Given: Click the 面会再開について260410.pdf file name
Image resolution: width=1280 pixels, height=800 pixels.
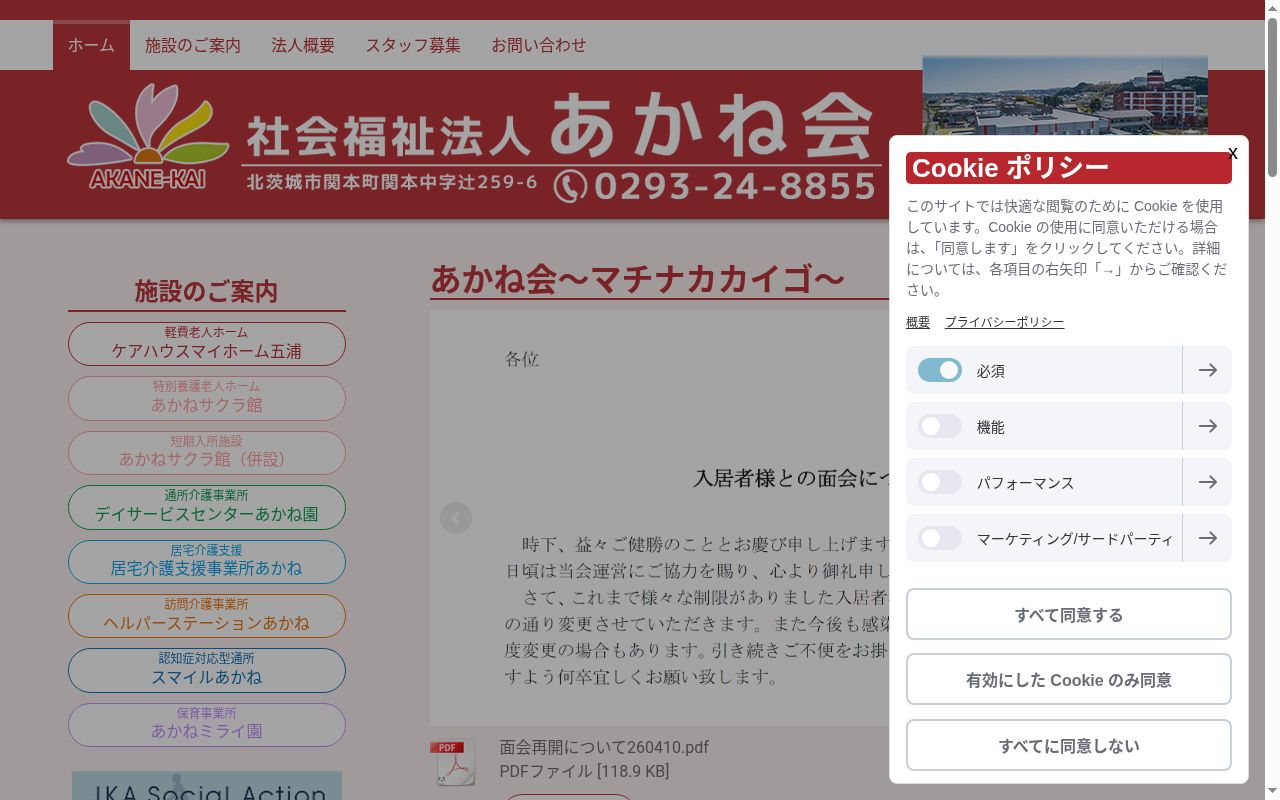Looking at the screenshot, I should [x=604, y=747].
